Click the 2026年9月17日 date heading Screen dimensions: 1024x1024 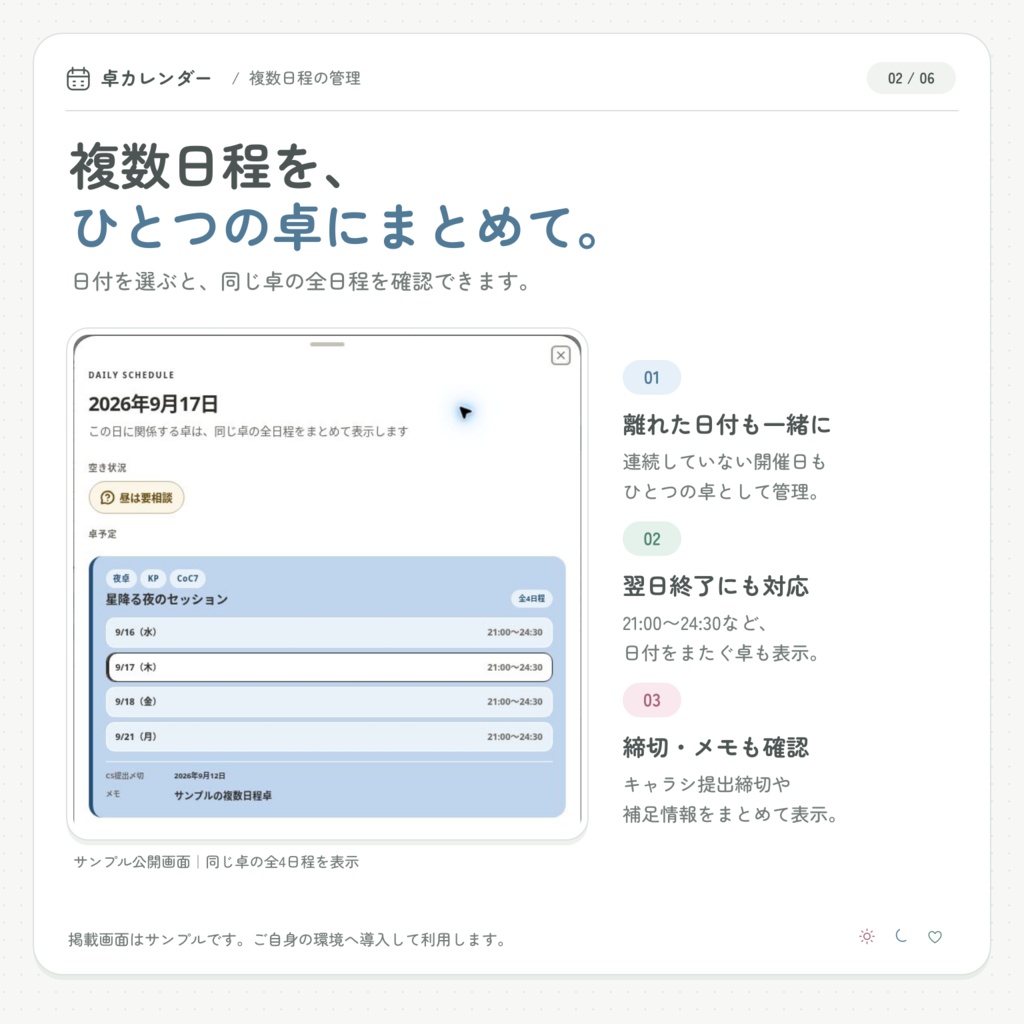tap(153, 404)
